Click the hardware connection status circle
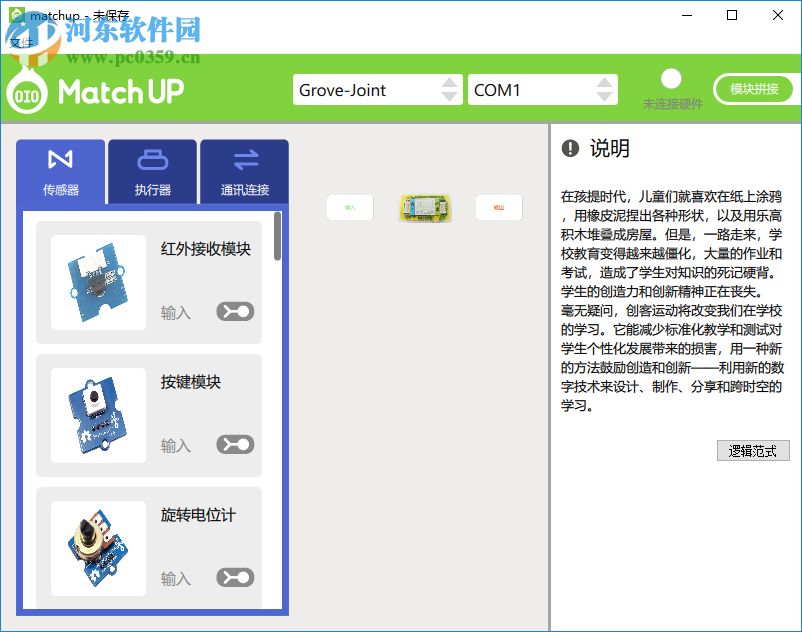The height and width of the screenshot is (632, 802). click(x=671, y=78)
